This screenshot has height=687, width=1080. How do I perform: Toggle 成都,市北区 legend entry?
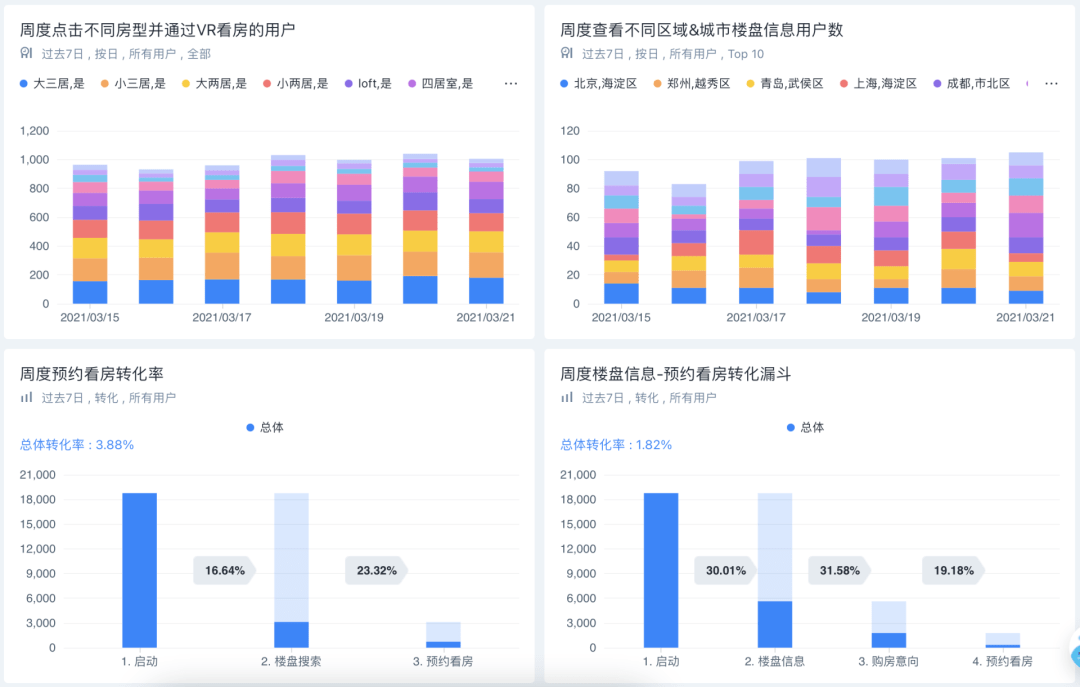tap(972, 83)
